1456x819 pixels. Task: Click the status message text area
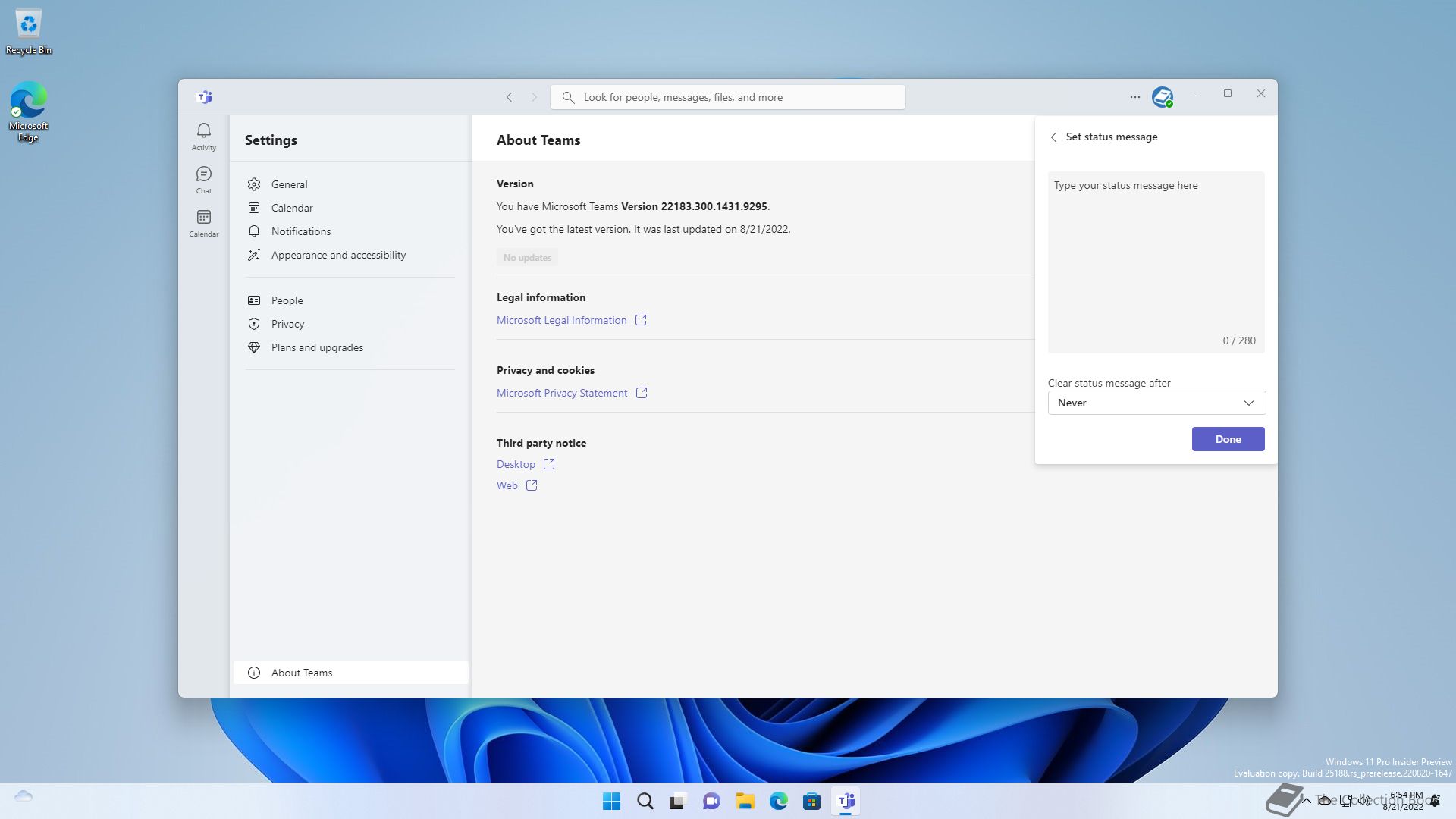coord(1156,262)
